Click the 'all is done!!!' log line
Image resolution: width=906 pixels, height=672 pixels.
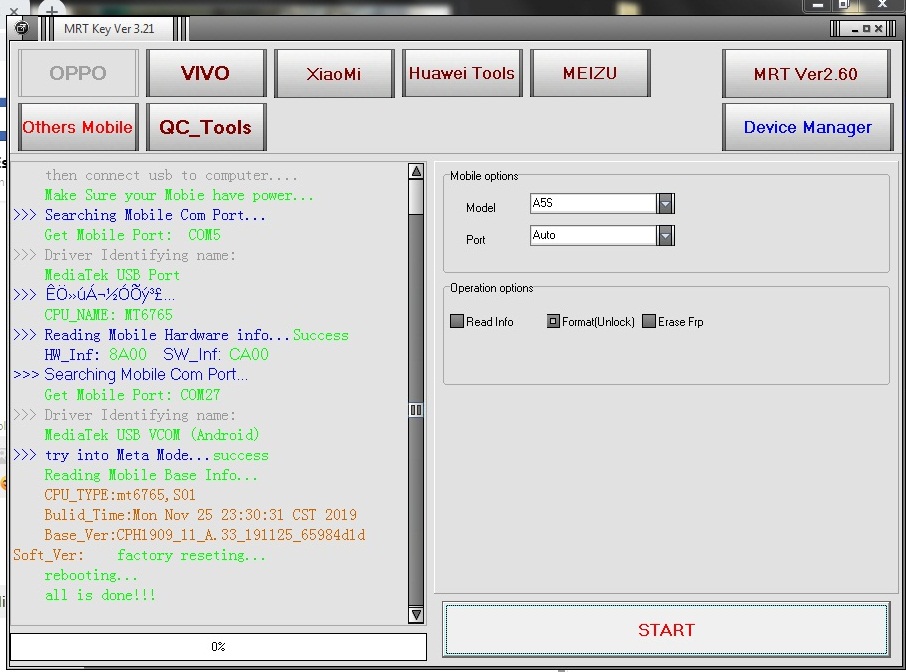coord(100,595)
